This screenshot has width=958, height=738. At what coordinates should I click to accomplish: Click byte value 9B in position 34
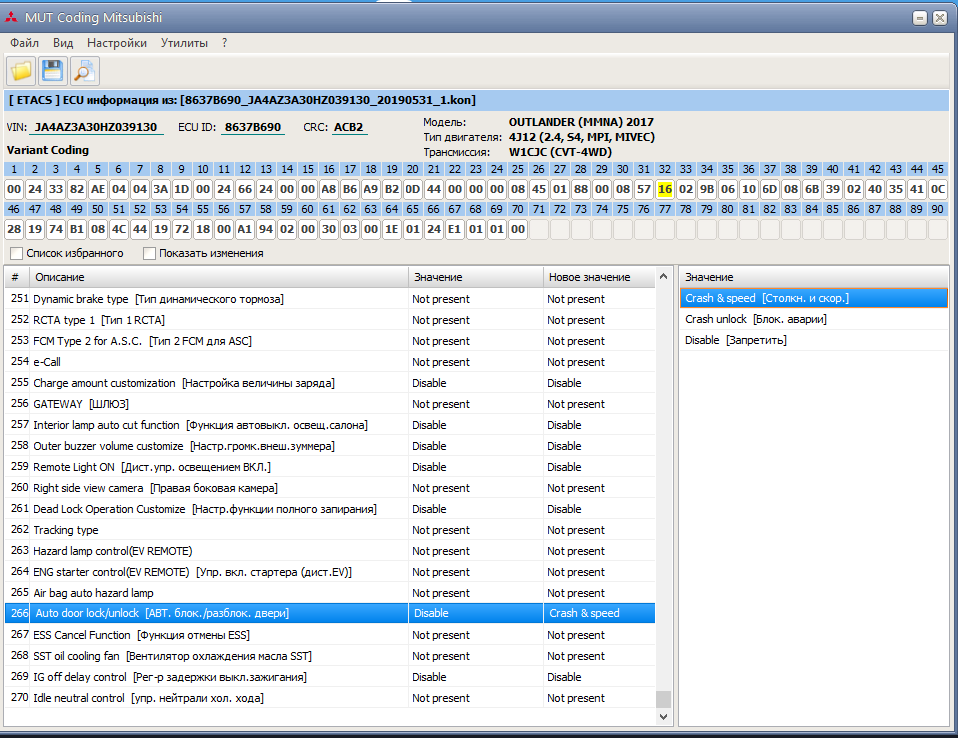click(707, 189)
